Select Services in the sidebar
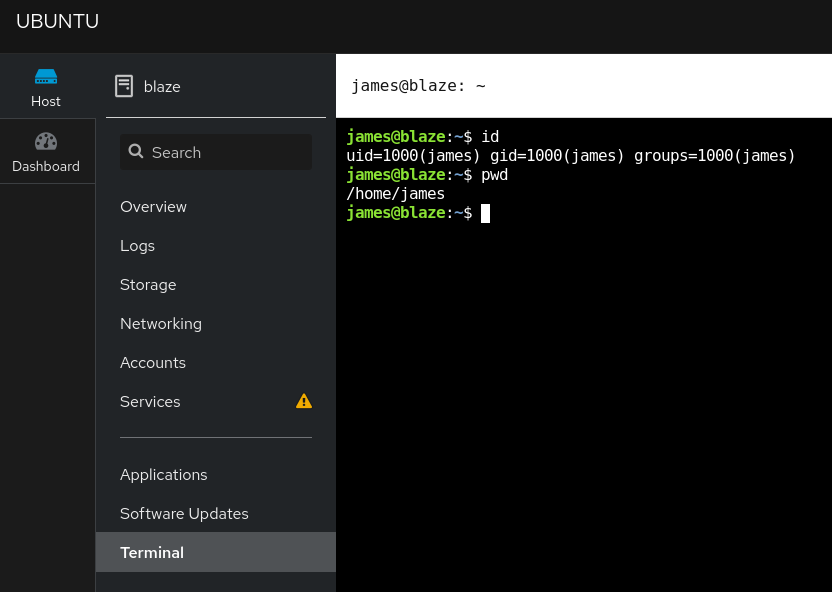Image resolution: width=832 pixels, height=592 pixels. 150,402
